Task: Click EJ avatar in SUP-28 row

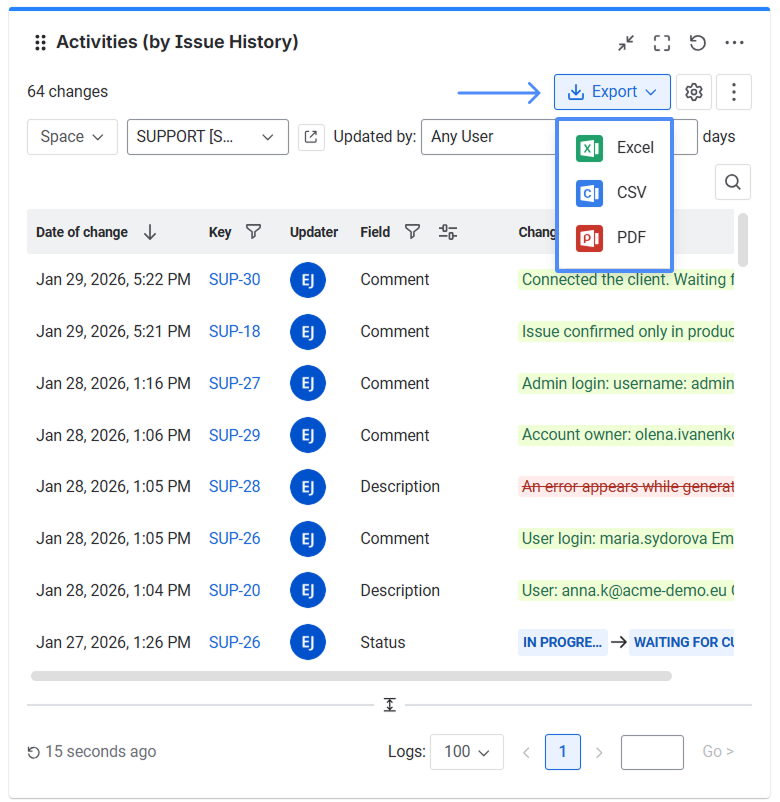Action: tap(308, 487)
